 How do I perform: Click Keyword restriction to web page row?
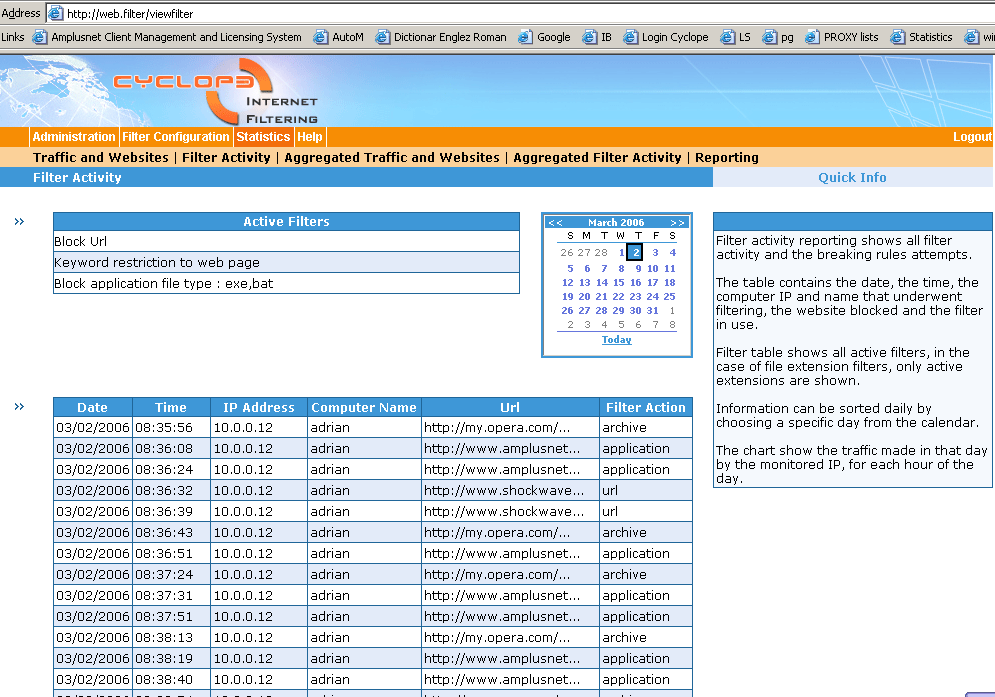coord(286,262)
